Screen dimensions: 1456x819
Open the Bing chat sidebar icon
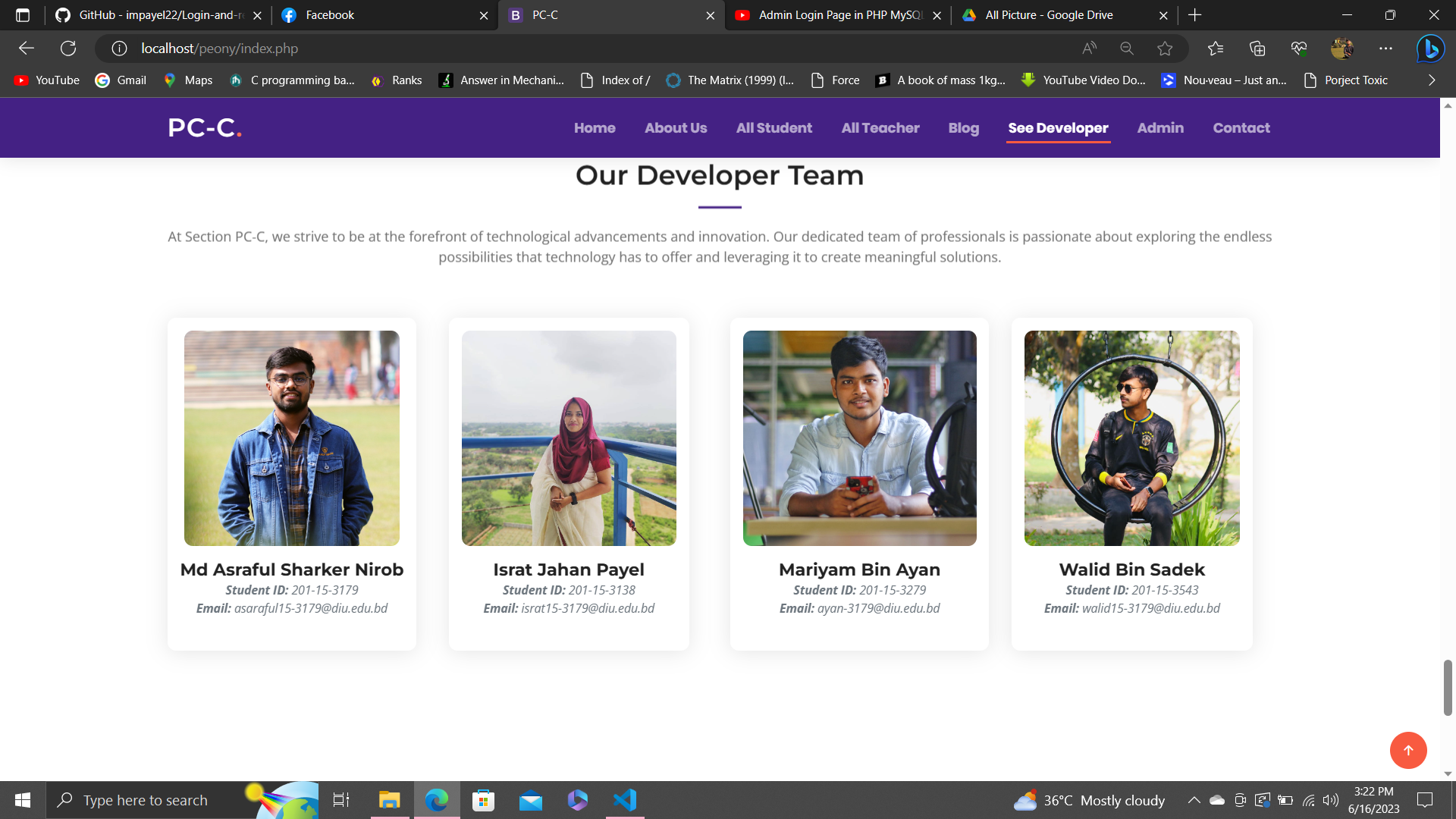coord(1430,49)
